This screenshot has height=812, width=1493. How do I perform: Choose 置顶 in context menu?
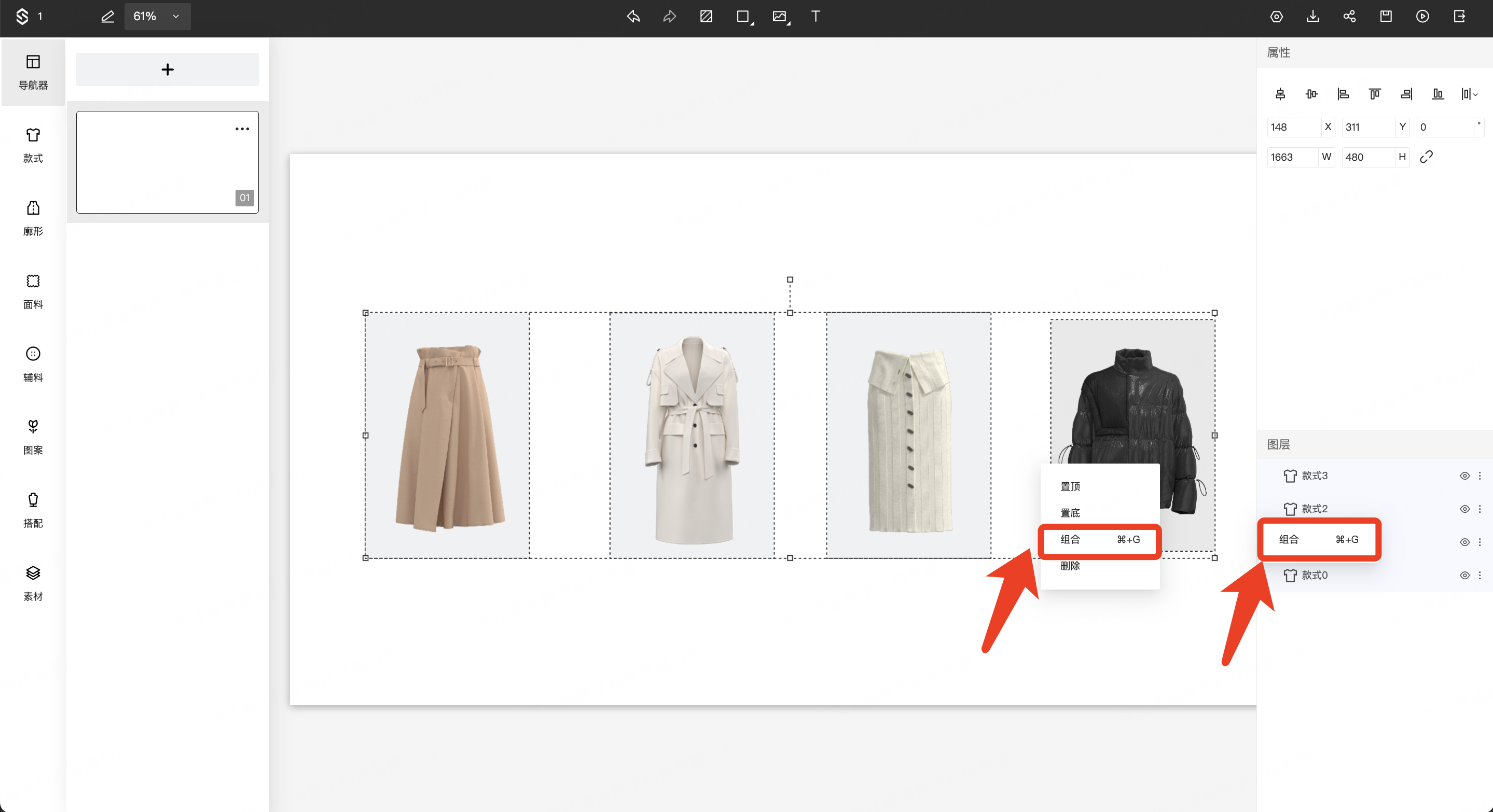pos(1070,486)
